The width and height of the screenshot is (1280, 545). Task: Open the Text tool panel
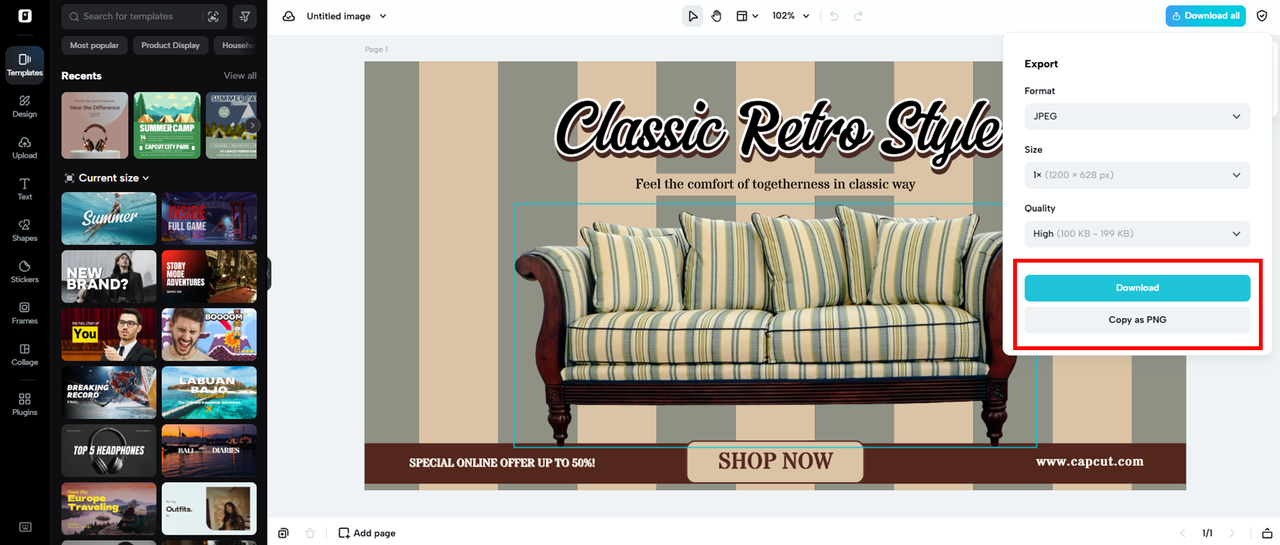tap(25, 189)
